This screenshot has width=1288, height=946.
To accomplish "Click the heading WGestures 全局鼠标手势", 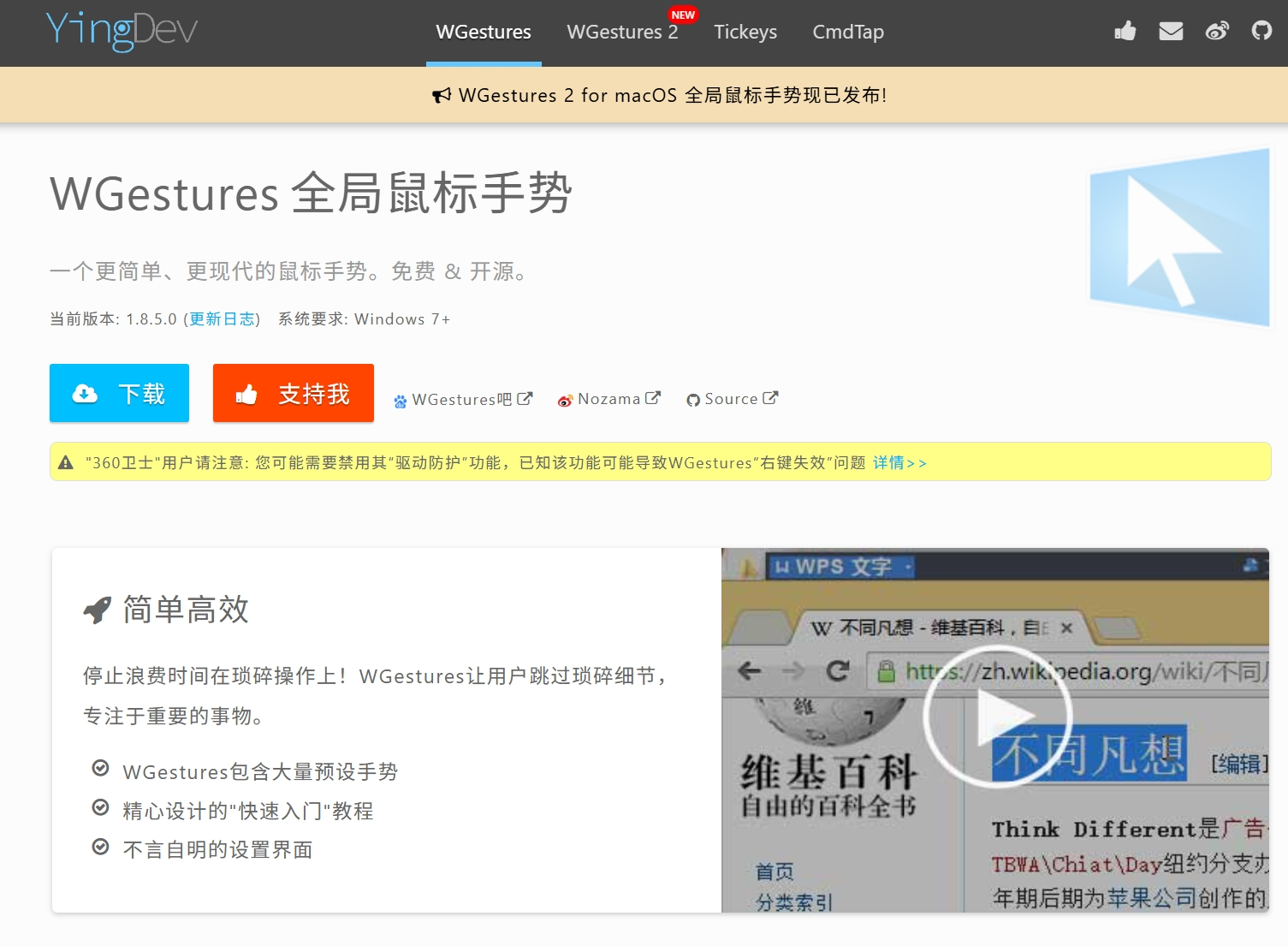I will click(x=311, y=193).
